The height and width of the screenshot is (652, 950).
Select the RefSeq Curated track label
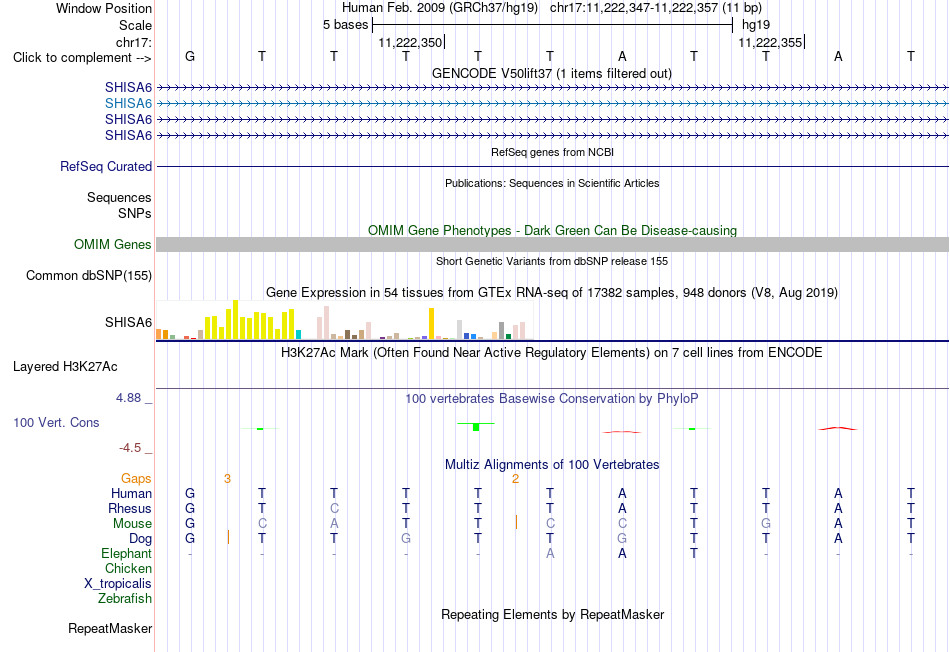point(105,166)
